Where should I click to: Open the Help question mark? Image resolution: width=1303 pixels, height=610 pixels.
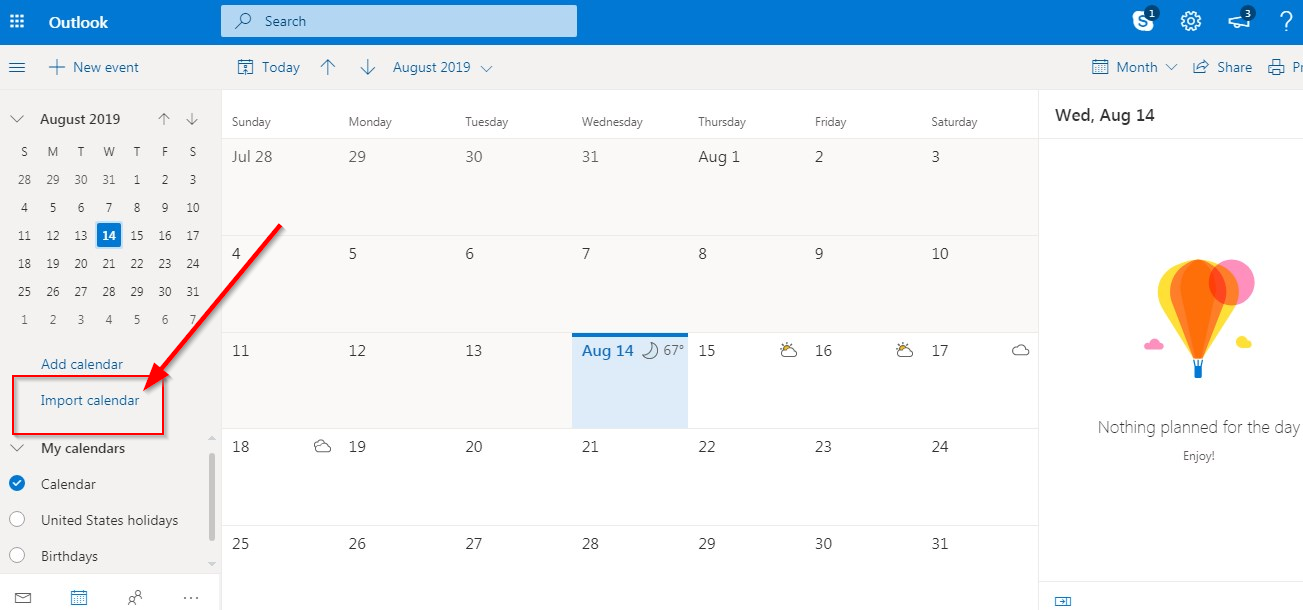tap(1286, 21)
